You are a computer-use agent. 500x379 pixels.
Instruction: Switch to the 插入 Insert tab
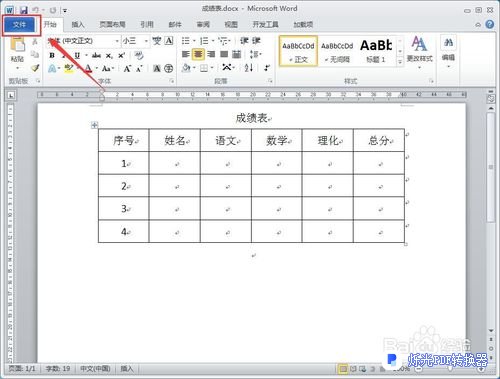click(x=78, y=24)
